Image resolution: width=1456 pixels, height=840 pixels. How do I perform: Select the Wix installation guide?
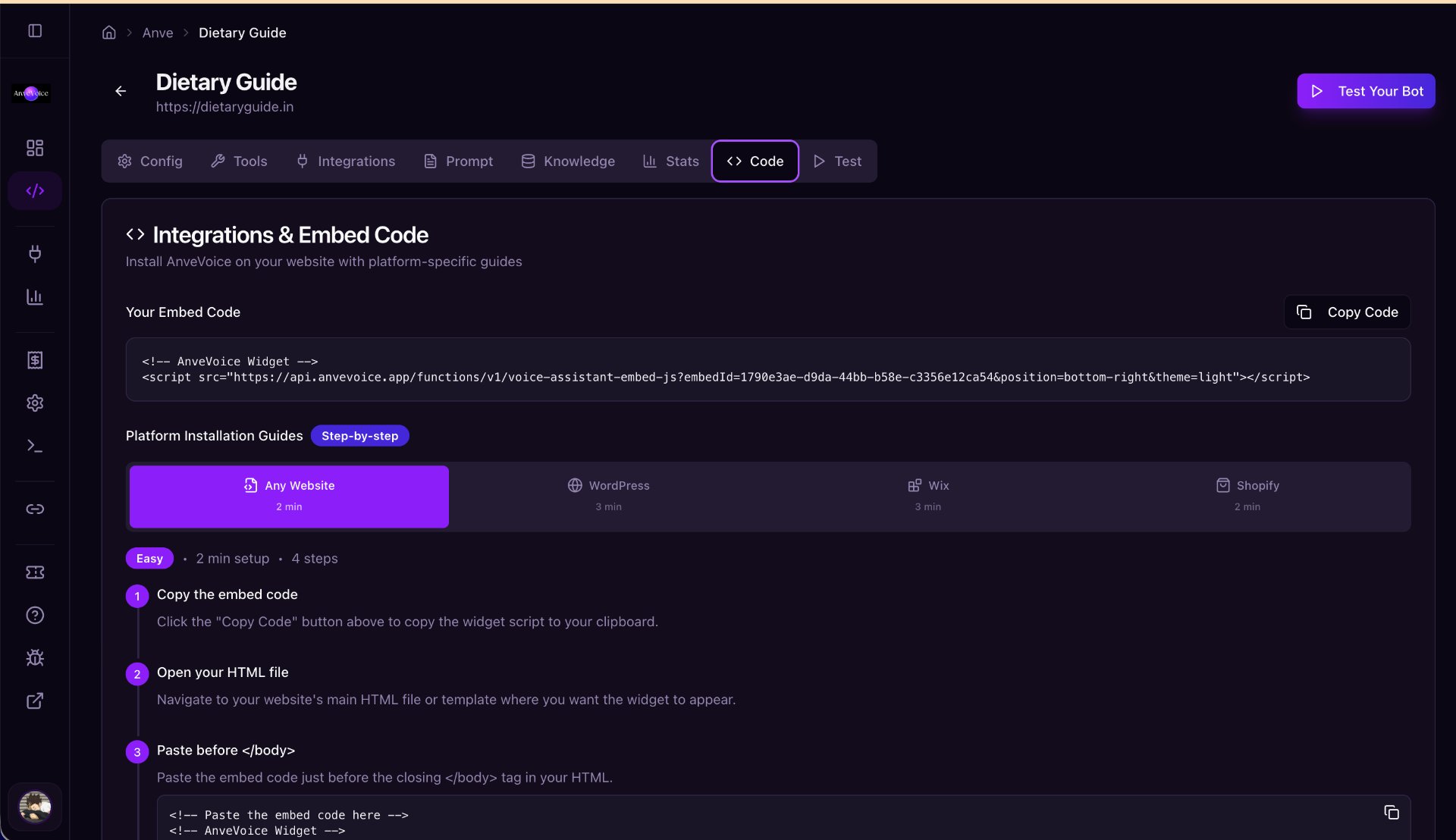point(927,497)
